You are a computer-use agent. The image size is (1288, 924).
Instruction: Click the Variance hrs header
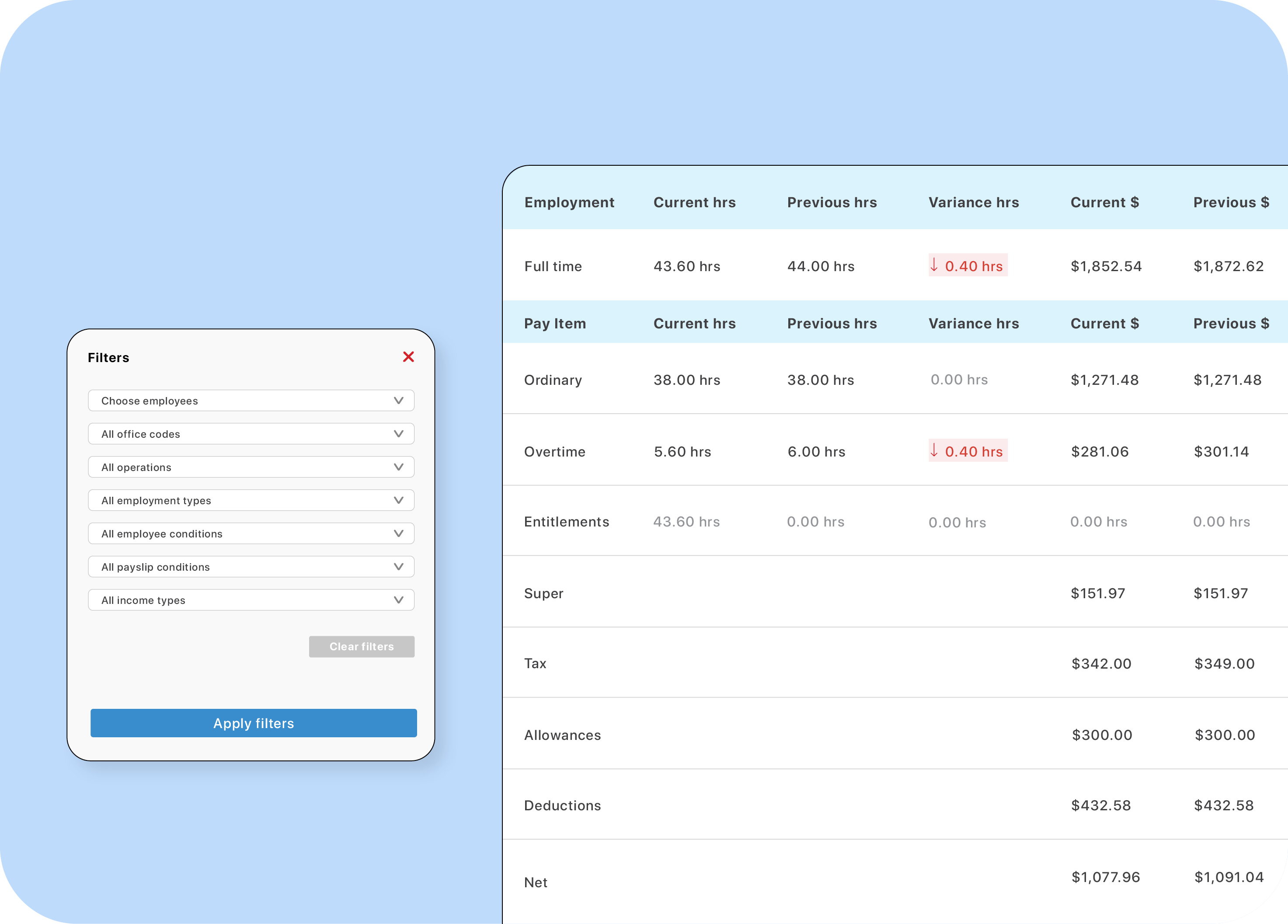coord(973,202)
